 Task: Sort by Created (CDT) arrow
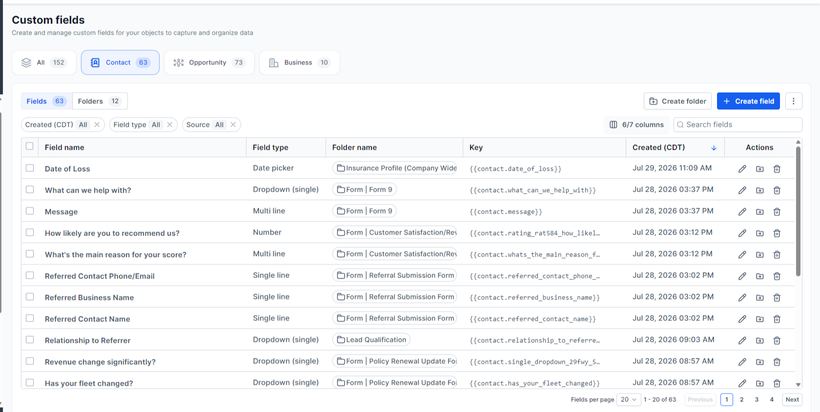click(714, 148)
